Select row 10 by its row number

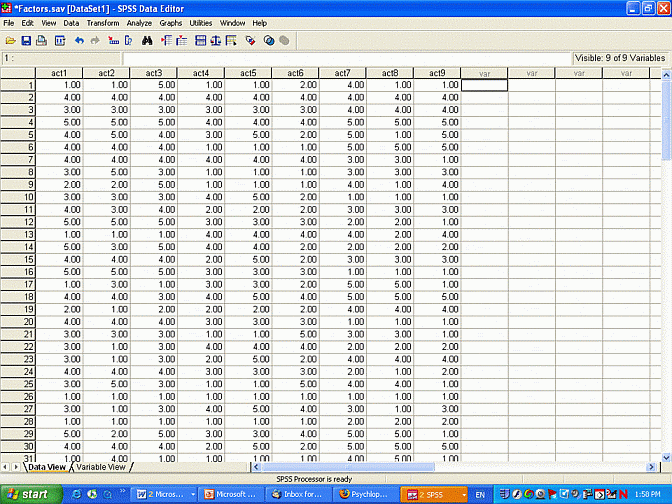tap(17, 197)
